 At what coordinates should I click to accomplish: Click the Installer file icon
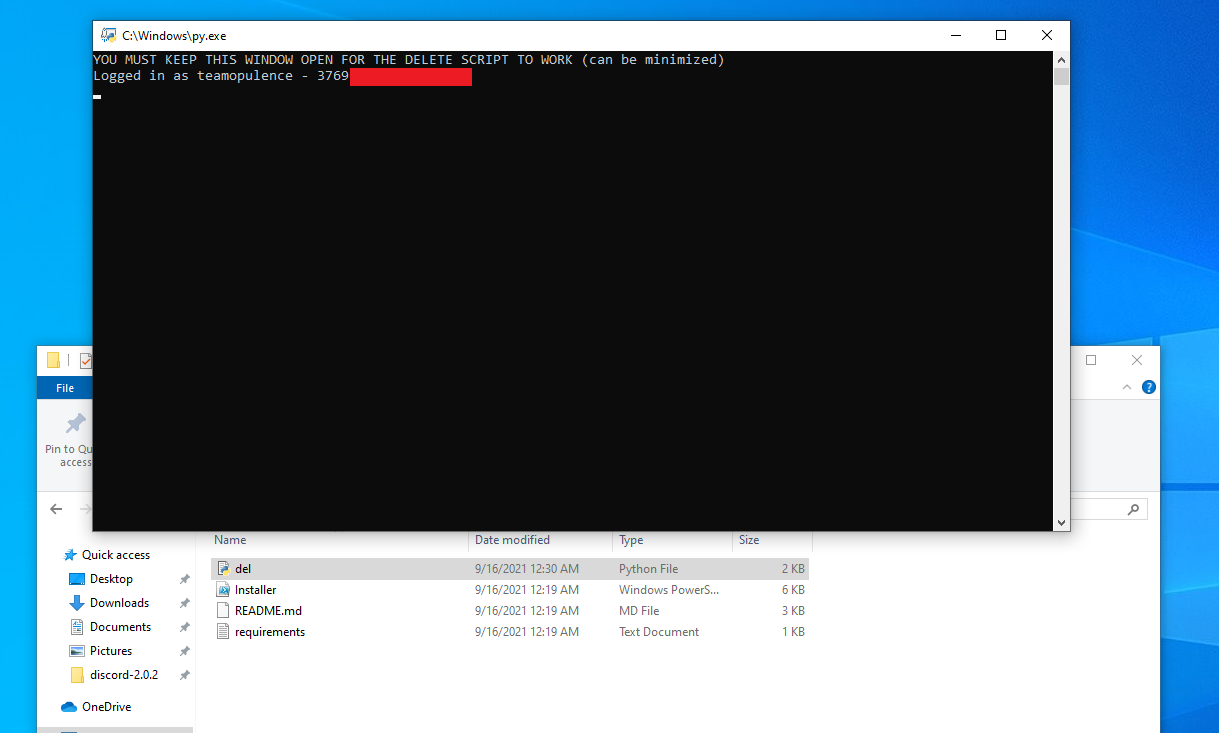tap(224, 590)
